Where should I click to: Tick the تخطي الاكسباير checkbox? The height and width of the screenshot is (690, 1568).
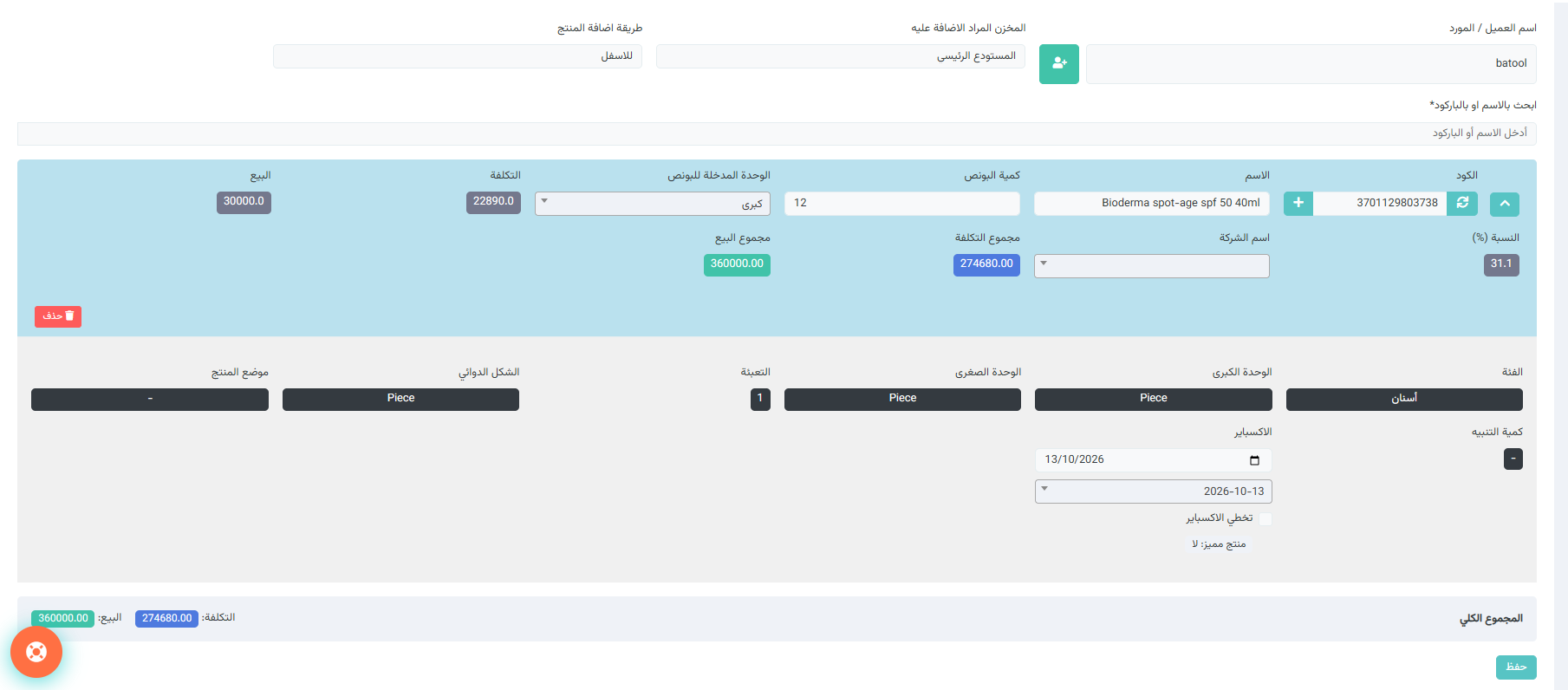1265,518
